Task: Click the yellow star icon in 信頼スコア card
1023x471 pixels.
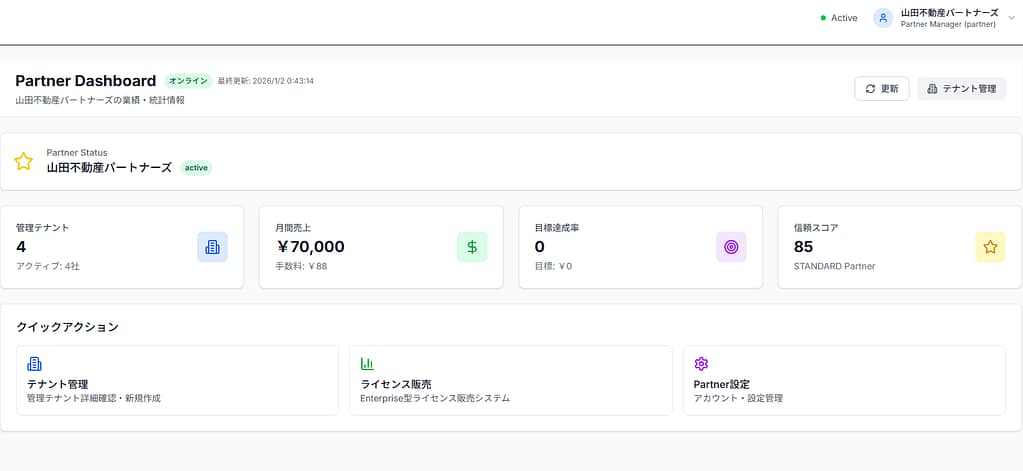Action: tap(990, 247)
